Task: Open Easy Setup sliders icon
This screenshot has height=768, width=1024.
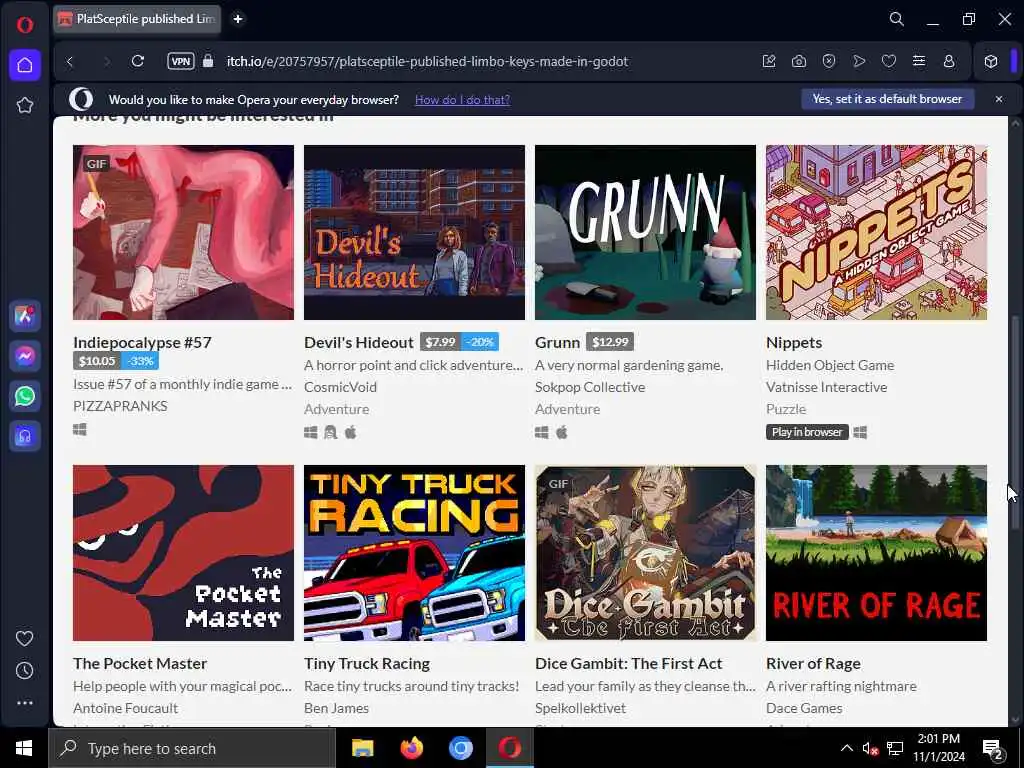Action: (919, 61)
